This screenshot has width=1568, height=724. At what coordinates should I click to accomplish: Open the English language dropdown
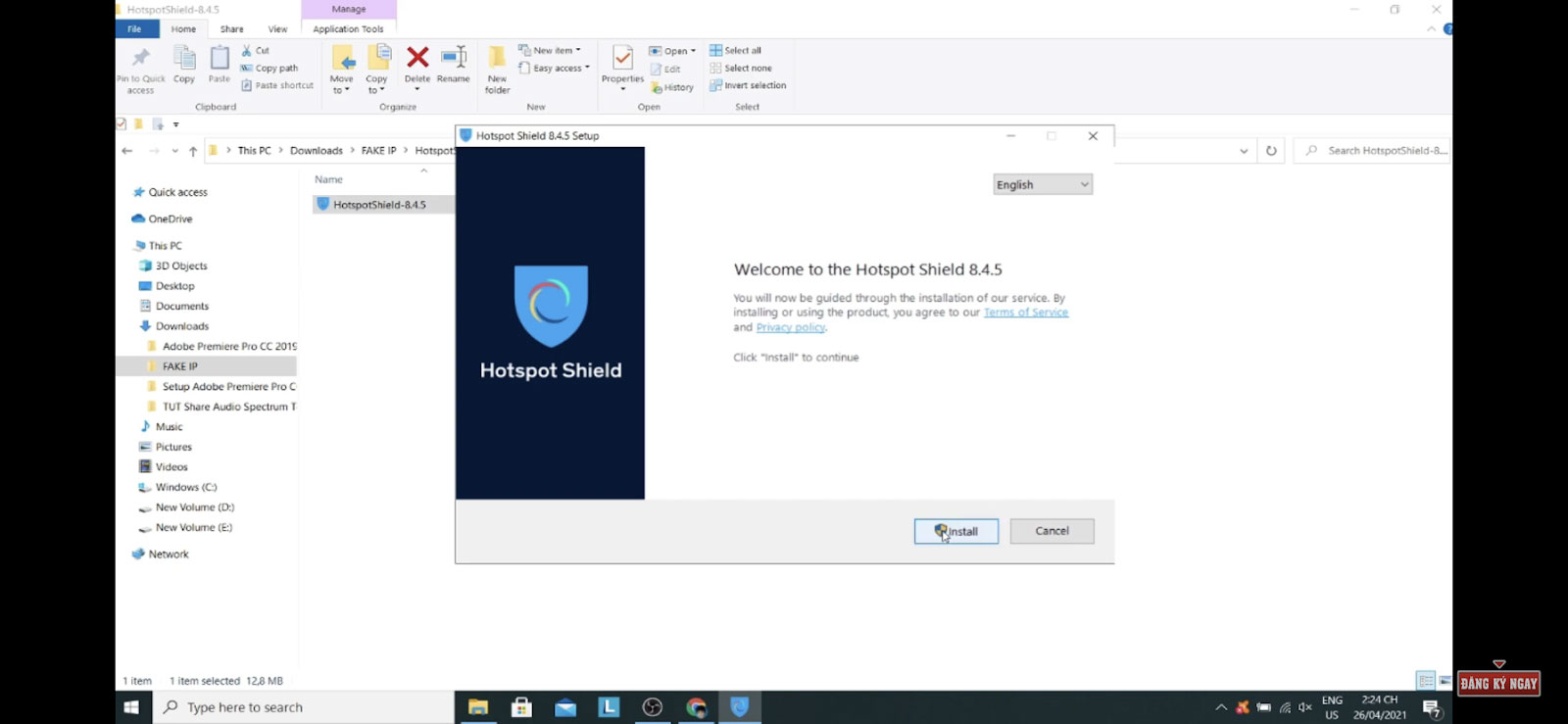pyautogui.click(x=1043, y=184)
